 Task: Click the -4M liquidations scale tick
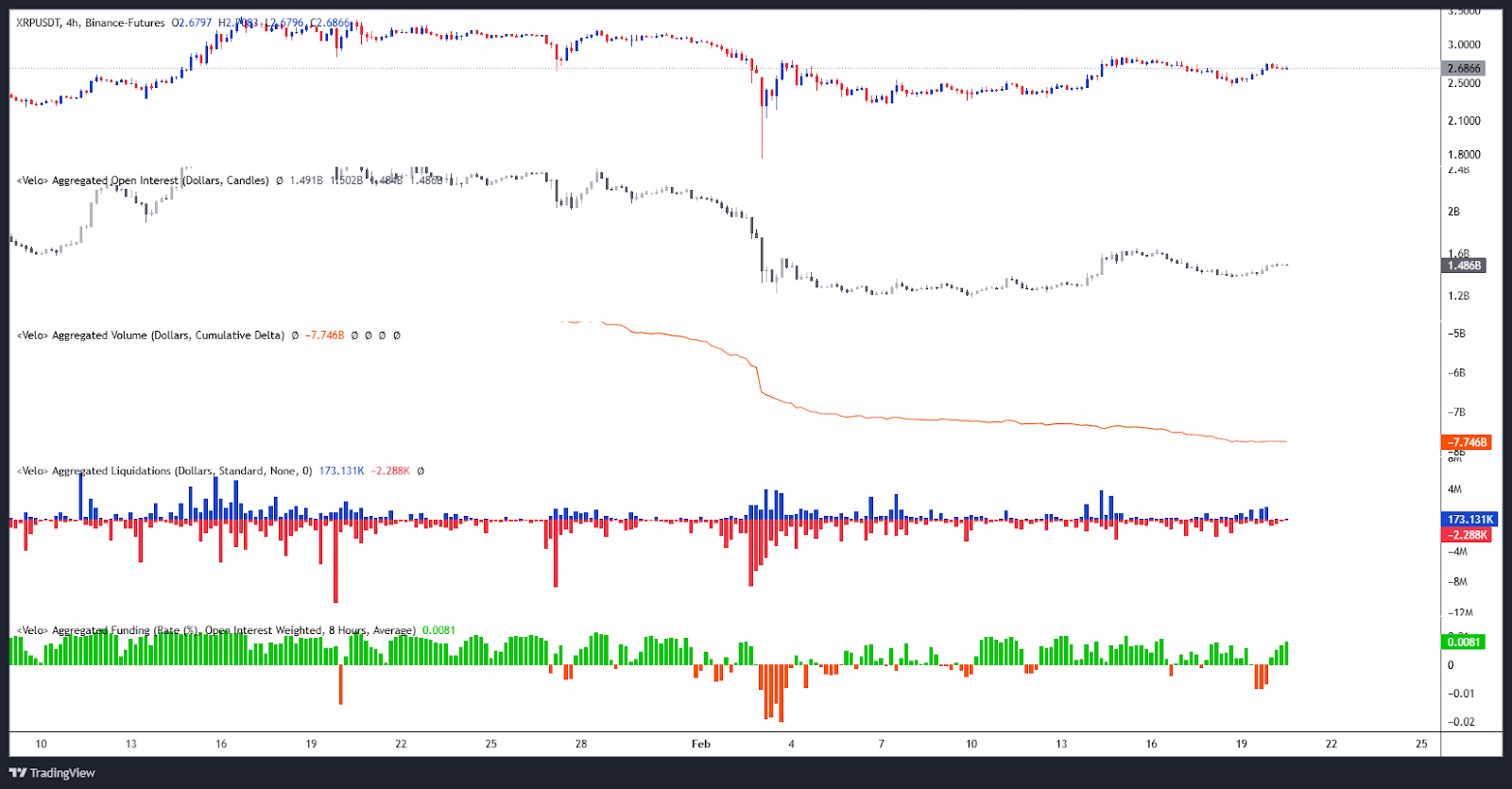pos(1457,552)
